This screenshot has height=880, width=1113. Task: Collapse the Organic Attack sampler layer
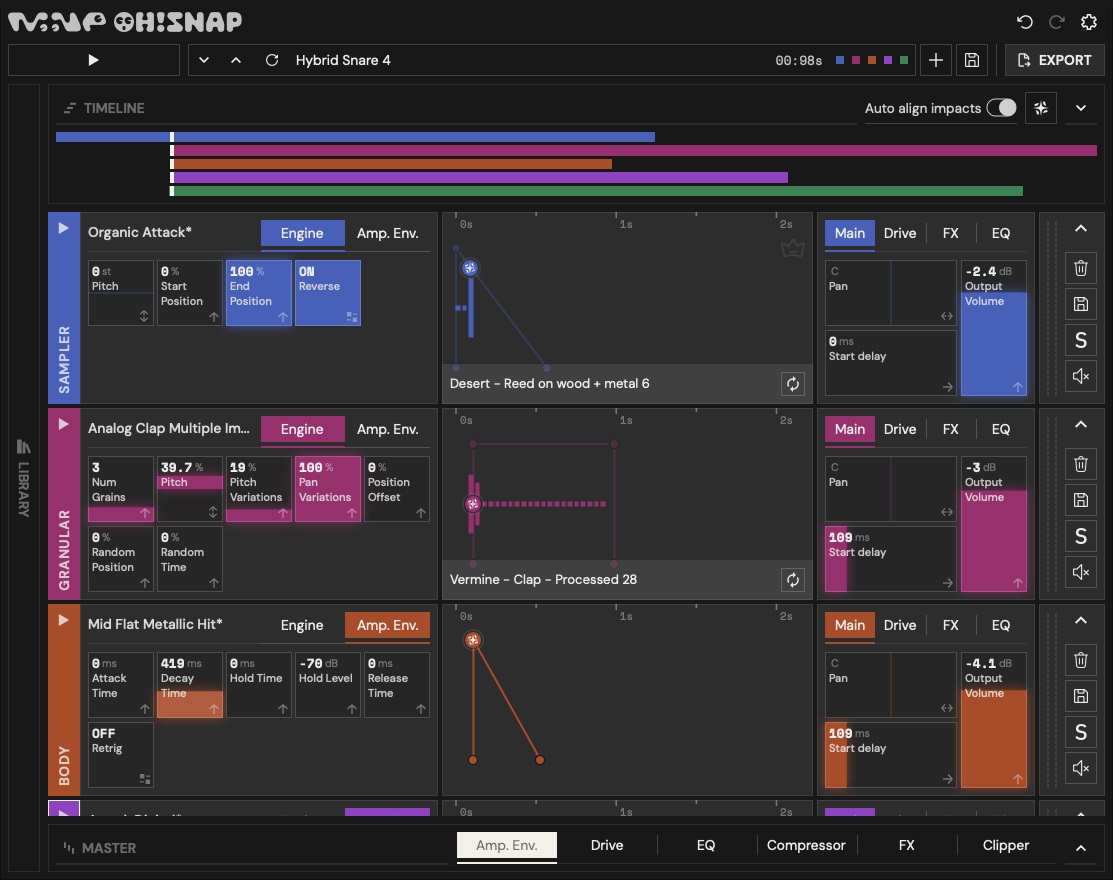point(1080,229)
